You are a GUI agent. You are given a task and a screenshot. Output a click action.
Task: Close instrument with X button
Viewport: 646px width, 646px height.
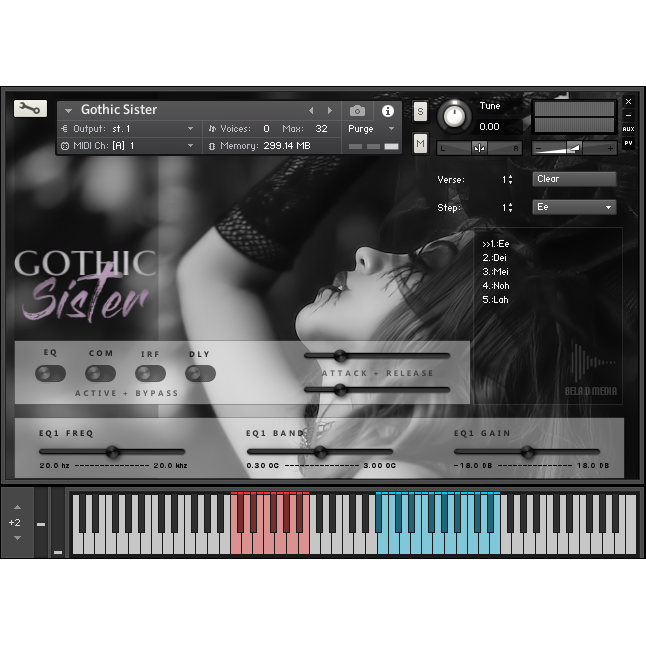tap(628, 101)
